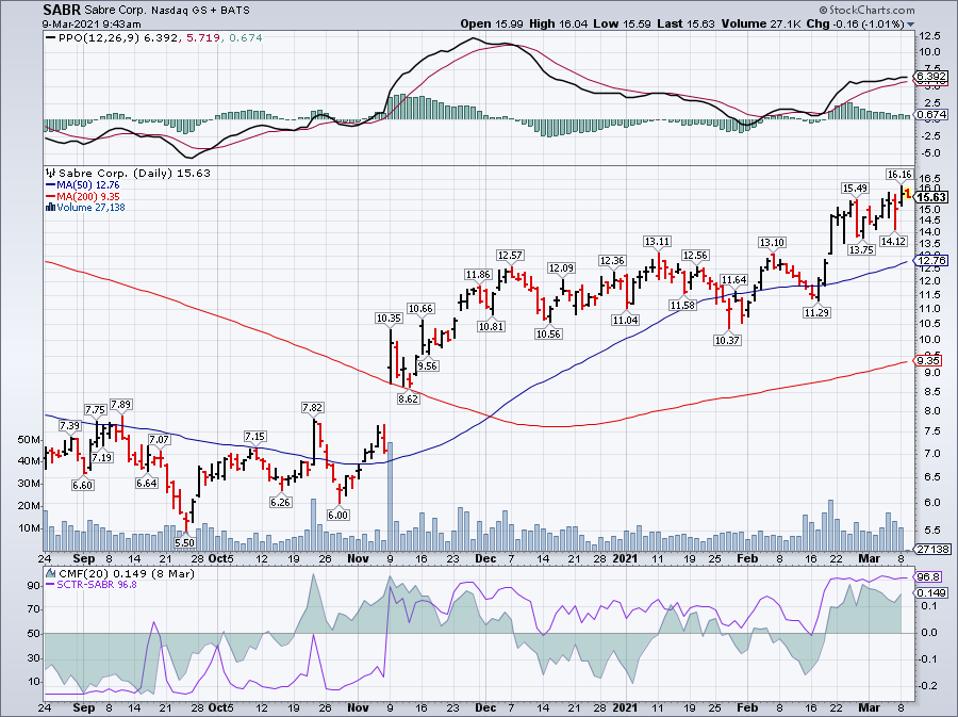Click the 11.29 February low label

tap(816, 313)
